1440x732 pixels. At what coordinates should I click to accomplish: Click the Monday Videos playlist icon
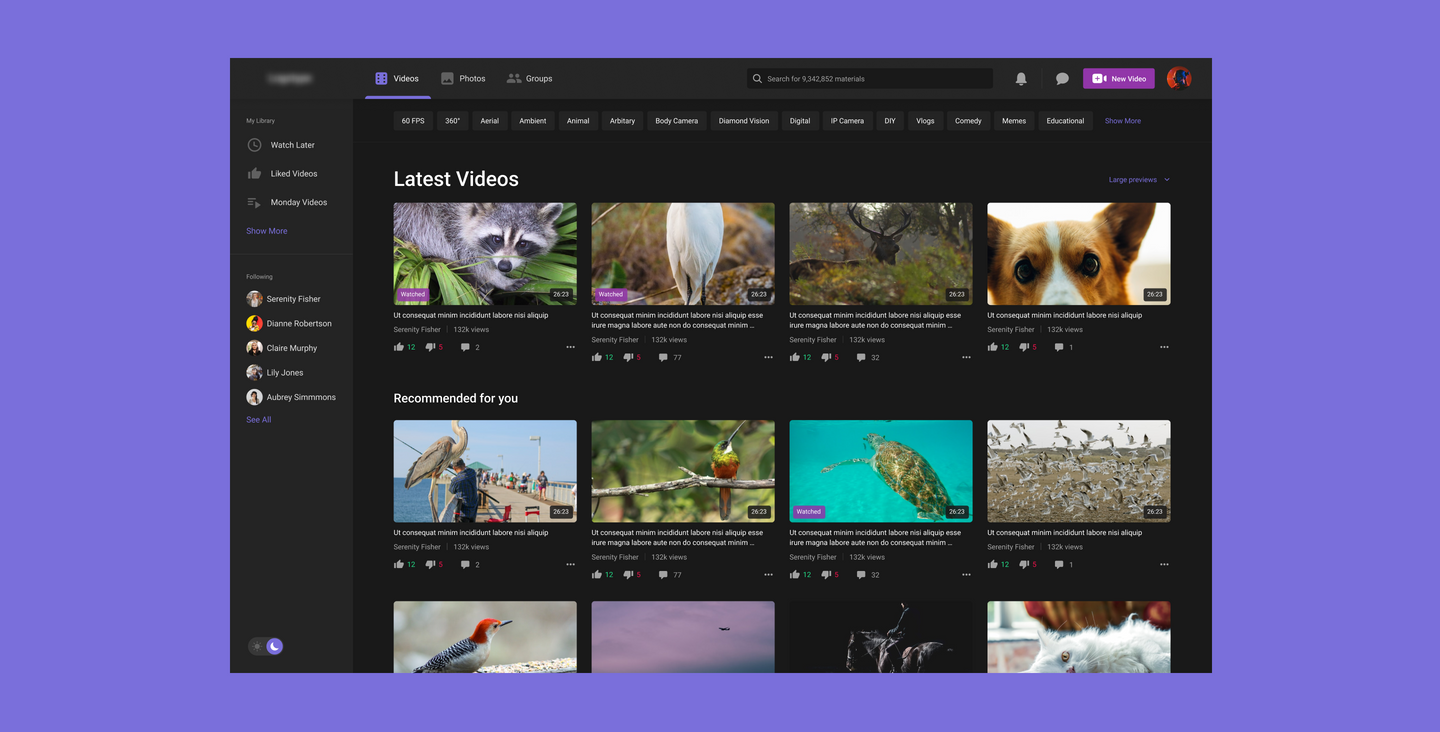255,202
